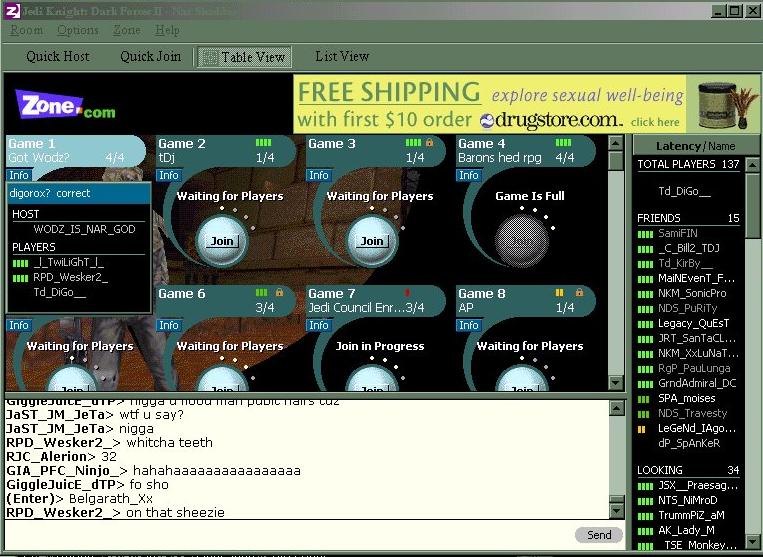Click the LOOKING section header
This screenshot has width=763, height=557.
[688, 470]
